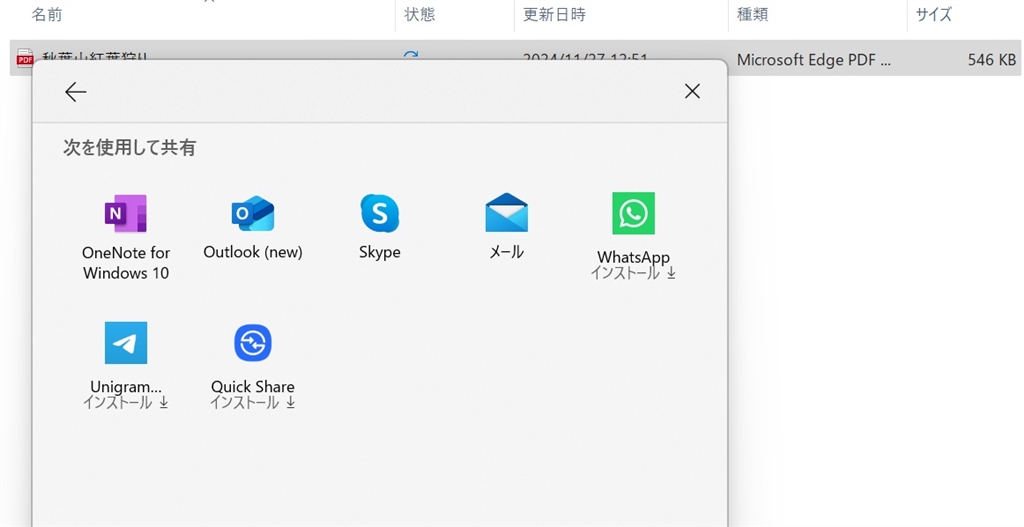
Task: Sort files by 名前 column
Action: click(x=47, y=14)
